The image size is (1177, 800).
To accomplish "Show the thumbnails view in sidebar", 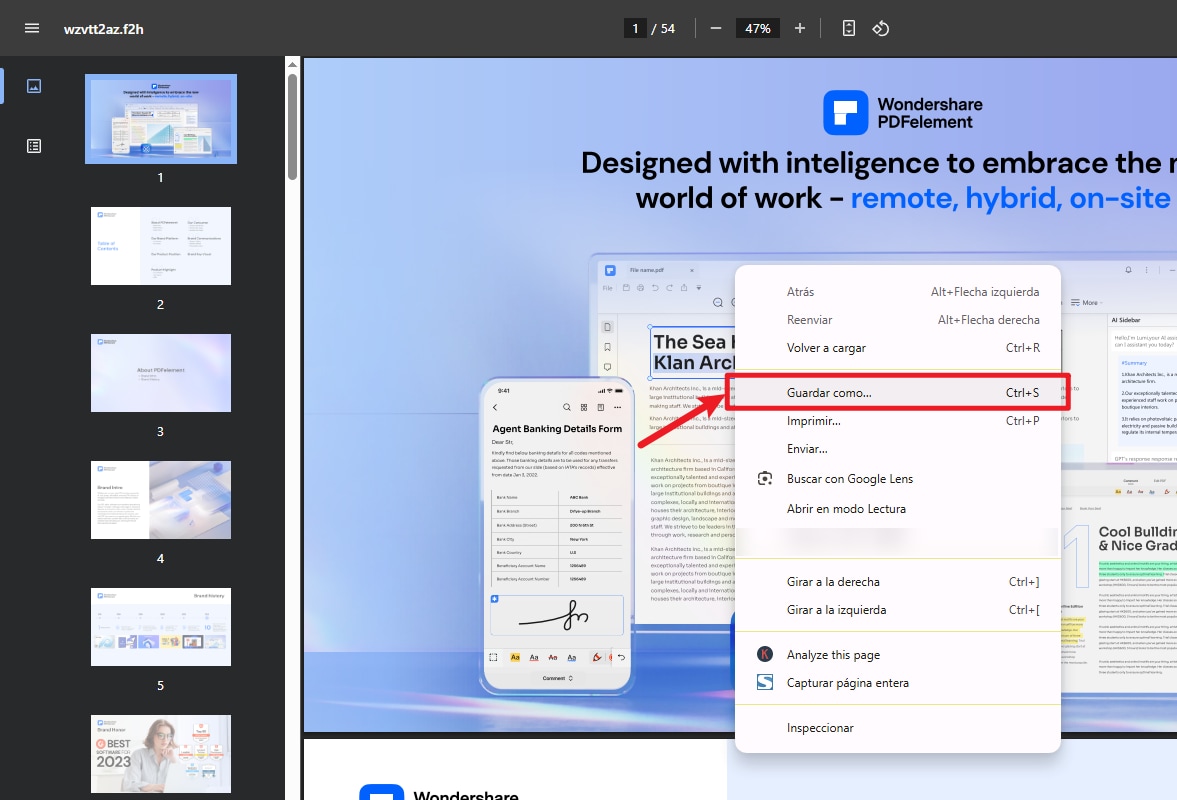I will pyautogui.click(x=34, y=86).
